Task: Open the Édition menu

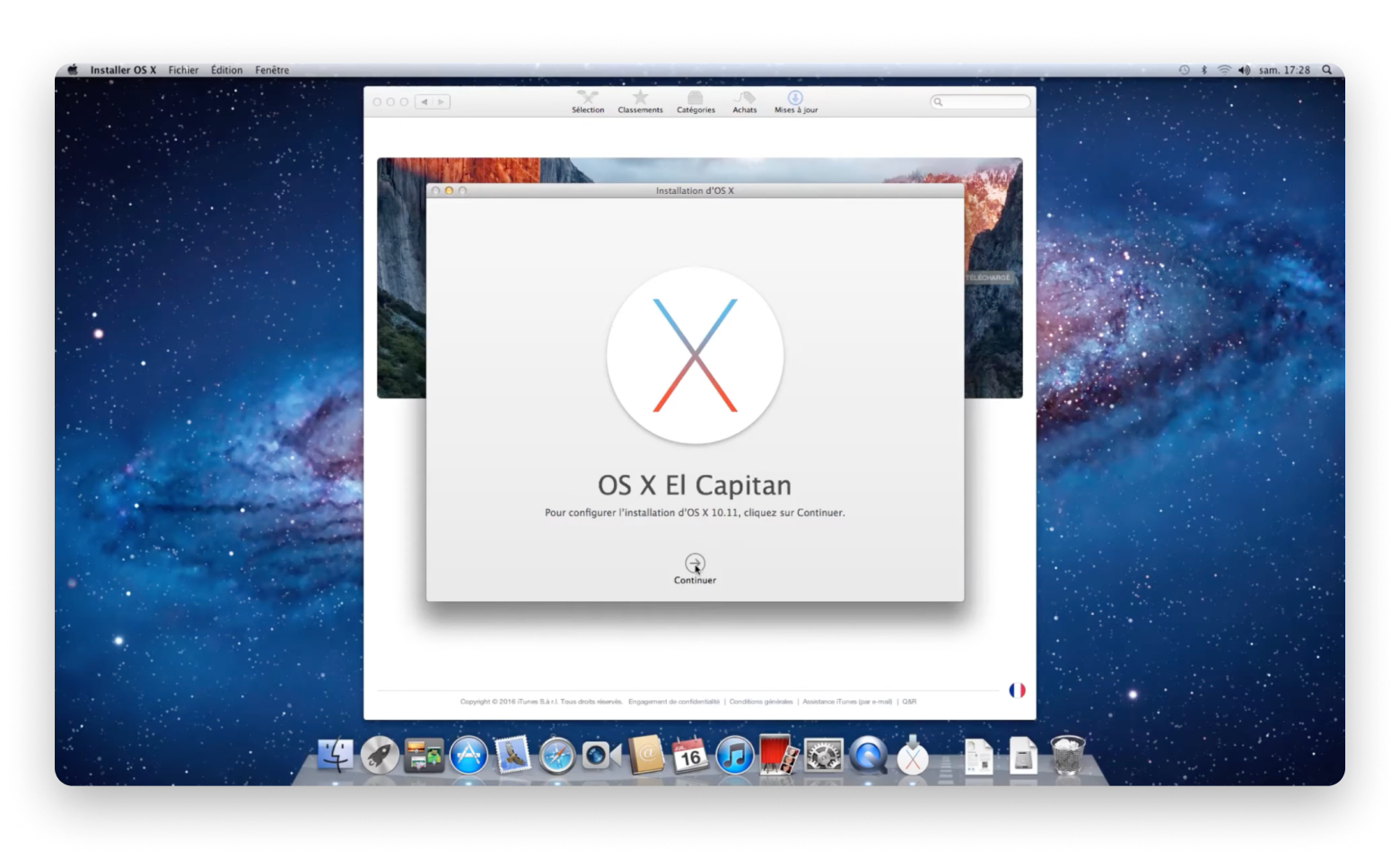Action: tap(226, 70)
